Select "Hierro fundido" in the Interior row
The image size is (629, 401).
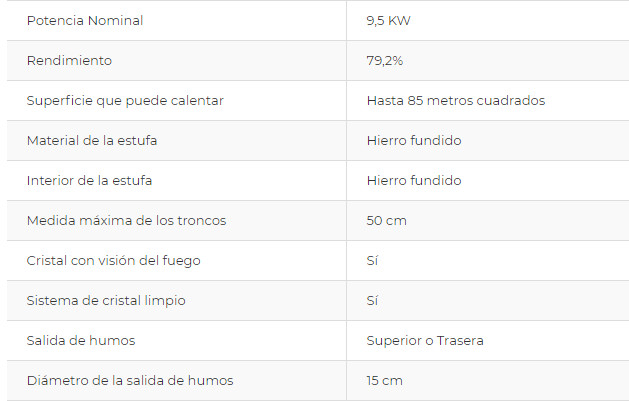(414, 180)
